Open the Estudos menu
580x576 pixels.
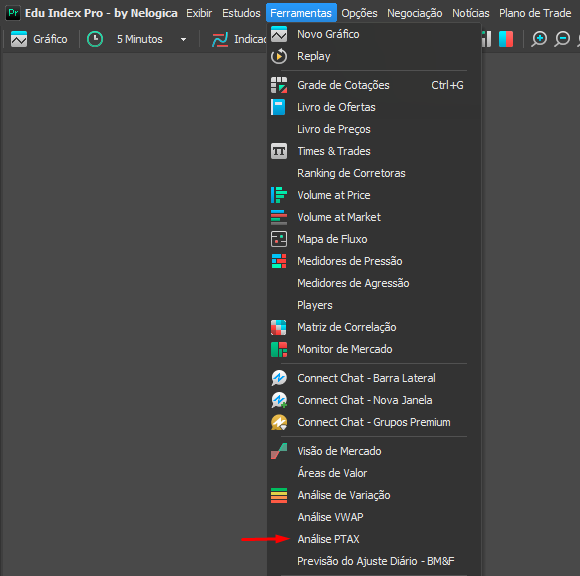click(x=241, y=13)
